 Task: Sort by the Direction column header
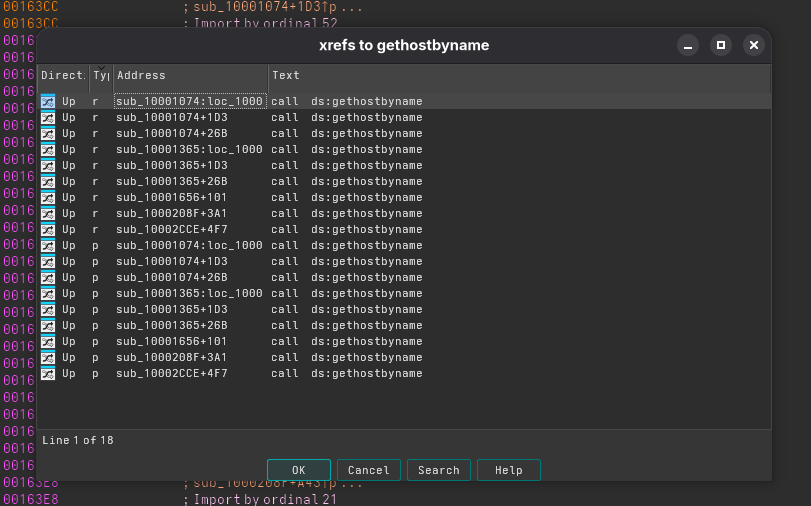(x=63, y=76)
